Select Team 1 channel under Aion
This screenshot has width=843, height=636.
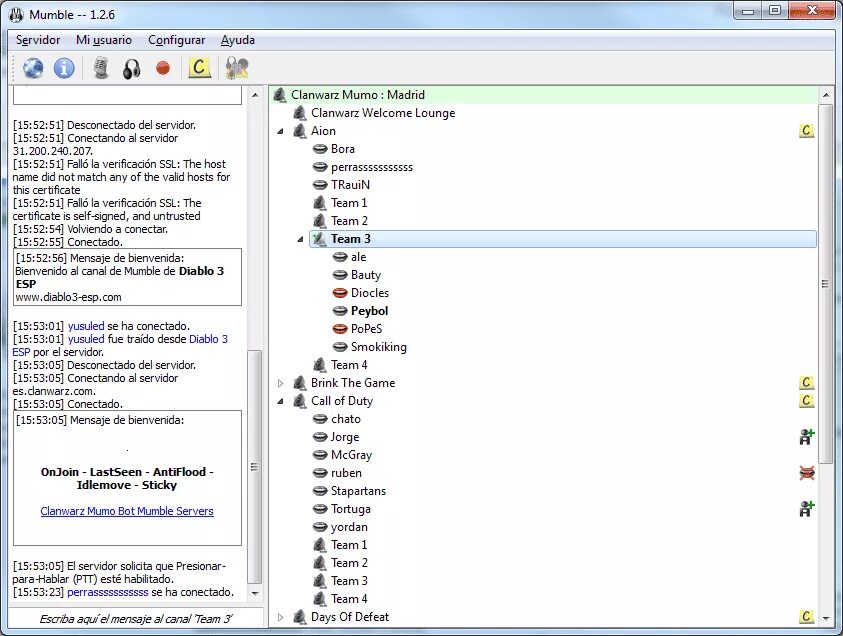point(349,203)
